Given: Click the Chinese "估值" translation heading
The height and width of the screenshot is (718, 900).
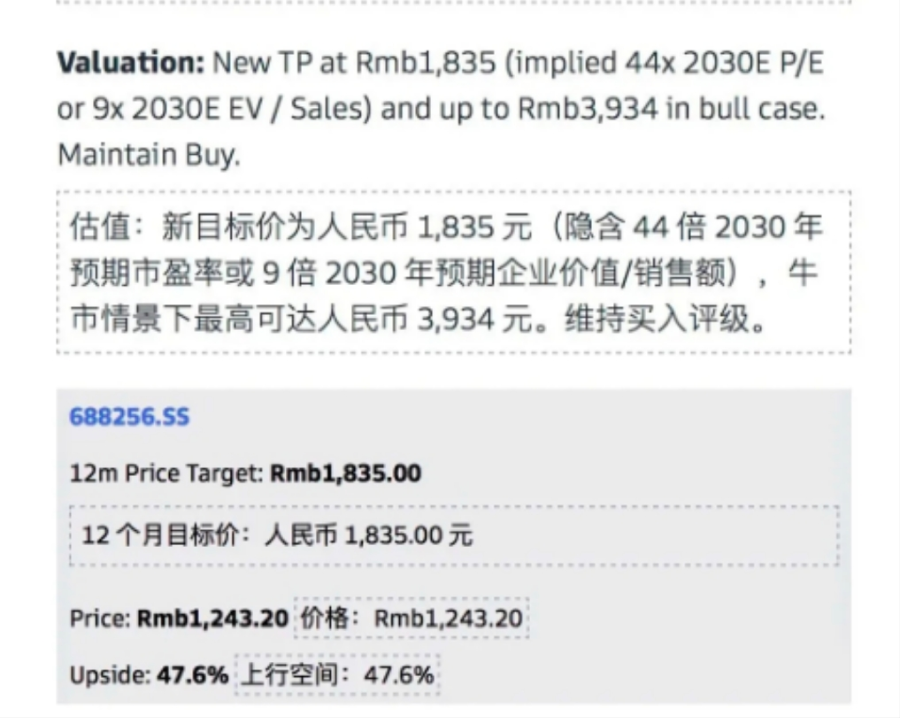Looking at the screenshot, I should [x=100, y=227].
